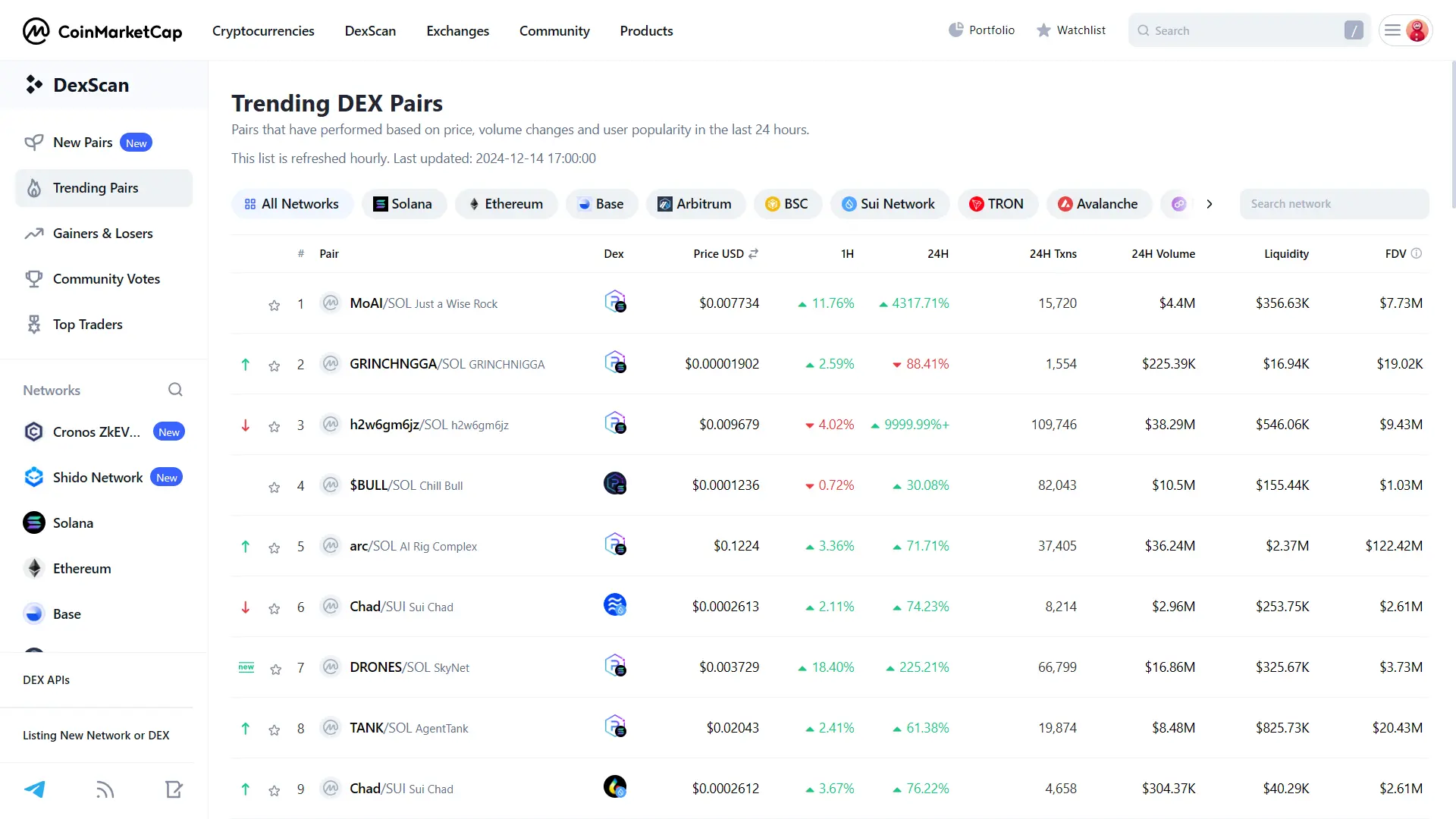Click the Dex icon for Chad/SUI row 6
The image size is (1456, 819).
coord(615,605)
